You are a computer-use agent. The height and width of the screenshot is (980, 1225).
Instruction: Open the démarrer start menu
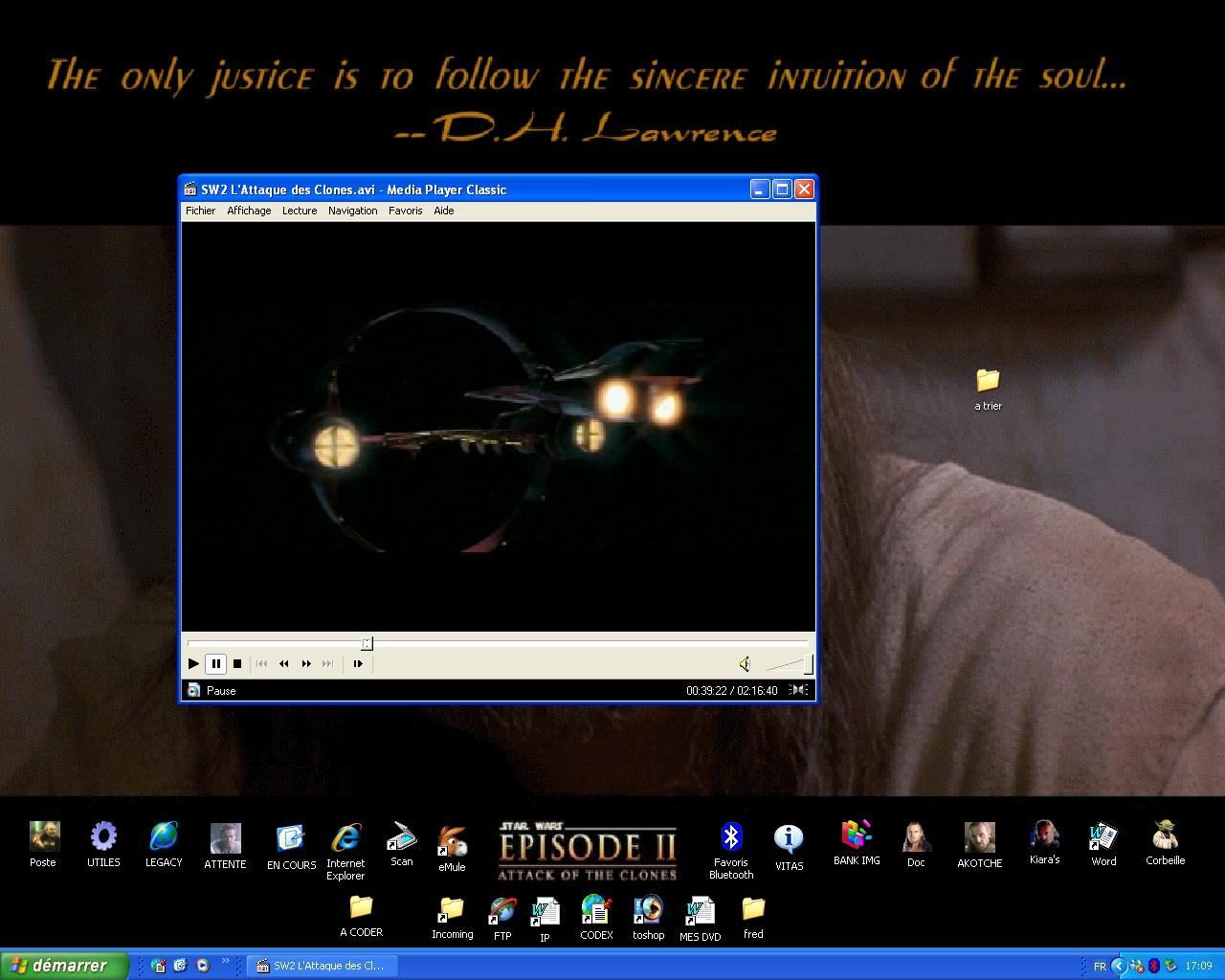tap(63, 966)
